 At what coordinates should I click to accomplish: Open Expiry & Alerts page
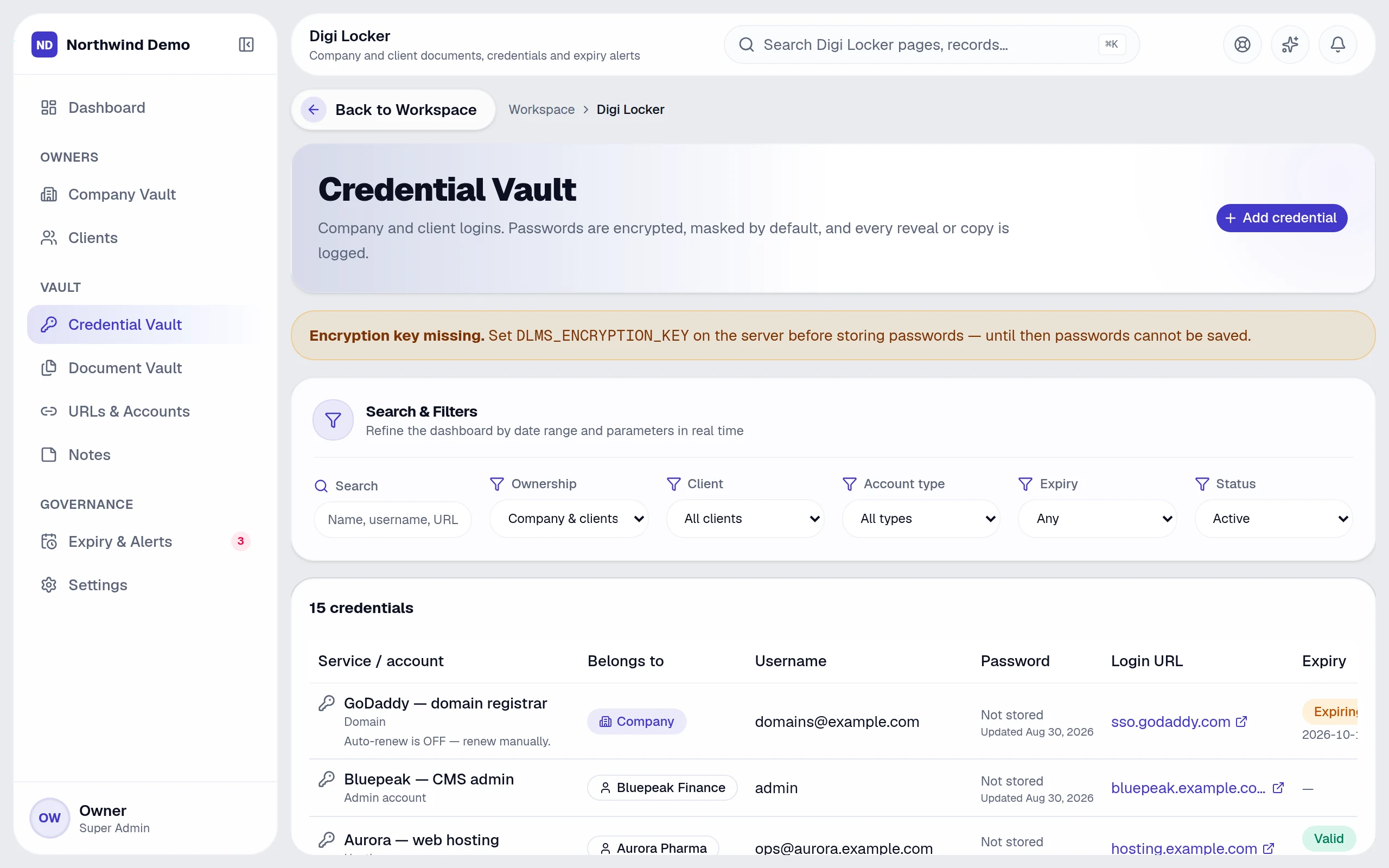[145, 541]
